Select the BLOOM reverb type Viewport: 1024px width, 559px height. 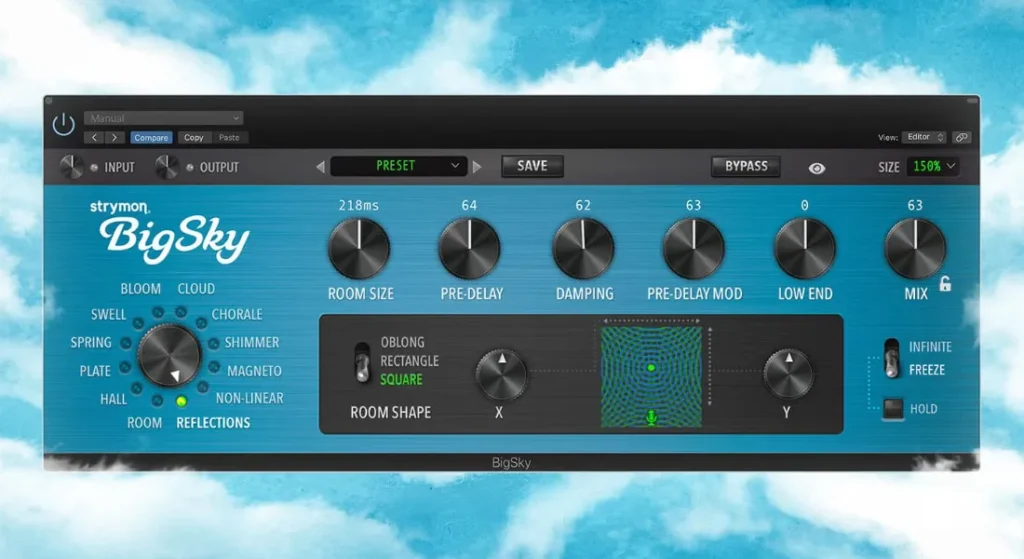(x=140, y=289)
